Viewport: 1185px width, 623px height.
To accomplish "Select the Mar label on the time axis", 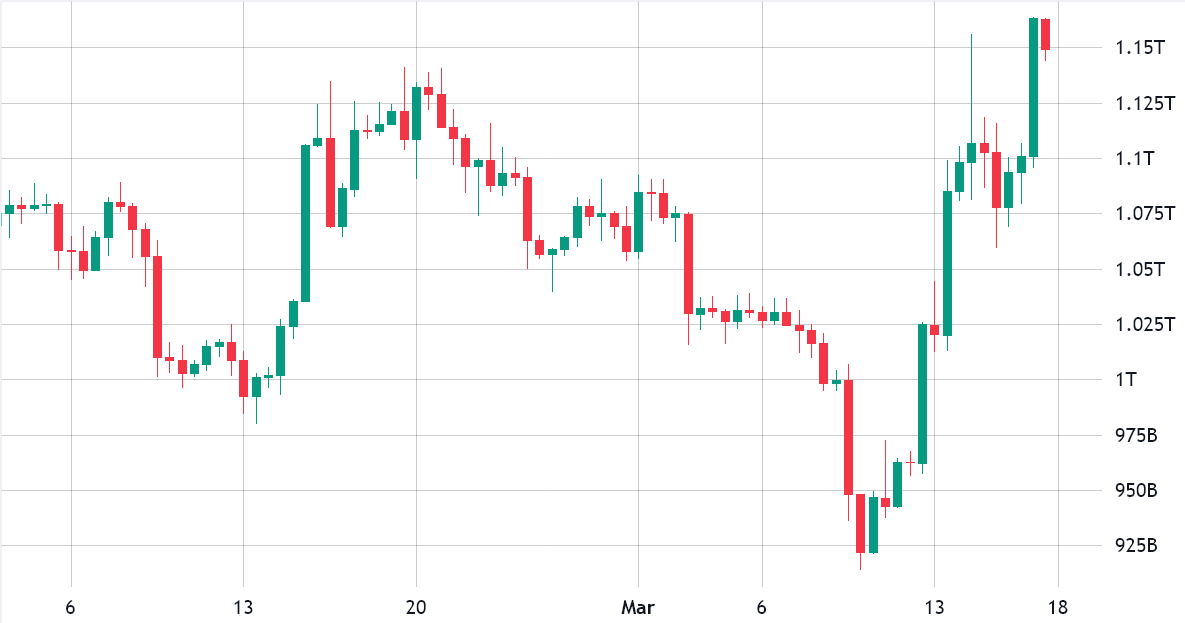I will [638, 607].
